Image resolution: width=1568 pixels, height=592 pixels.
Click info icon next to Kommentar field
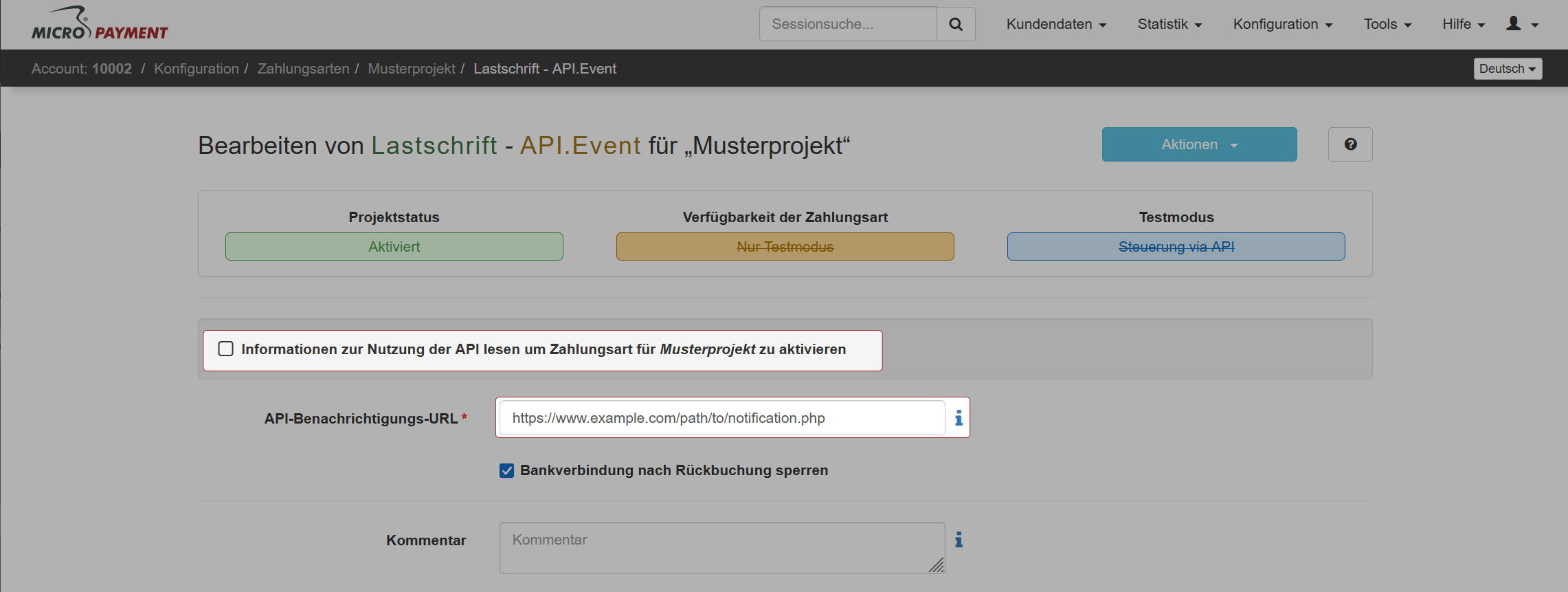(959, 540)
